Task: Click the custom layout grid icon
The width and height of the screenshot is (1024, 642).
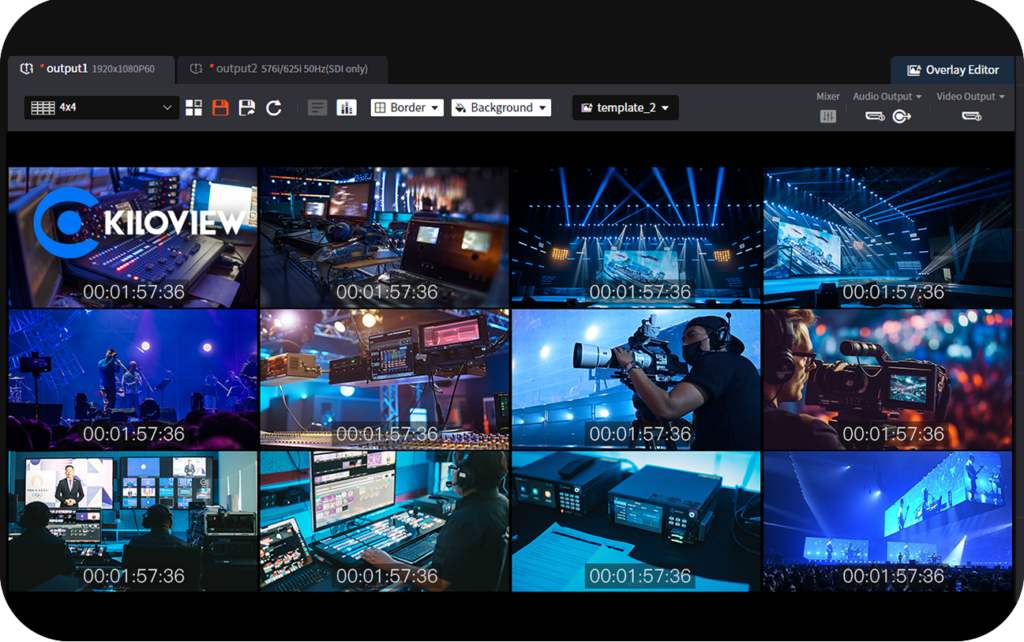Action: tap(194, 108)
